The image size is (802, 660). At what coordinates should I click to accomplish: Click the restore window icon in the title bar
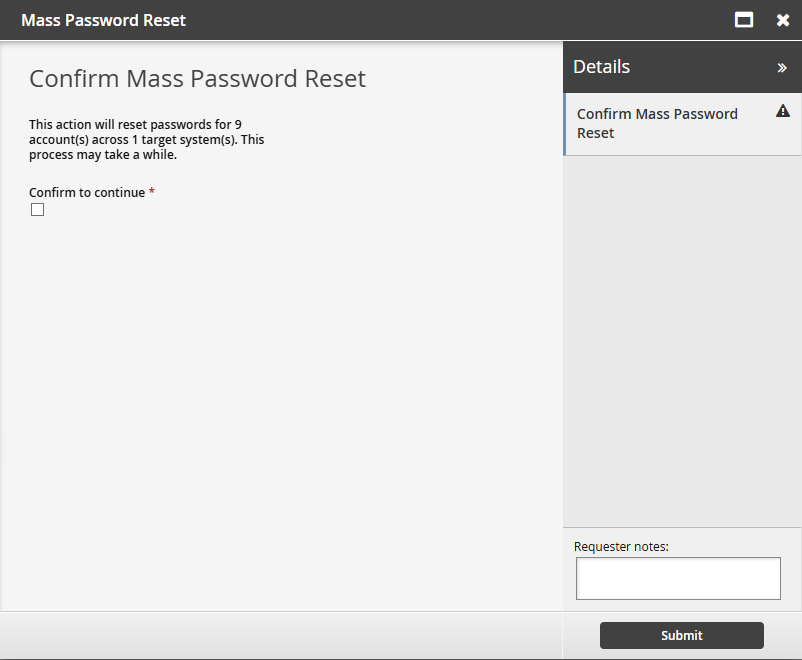(x=743, y=19)
